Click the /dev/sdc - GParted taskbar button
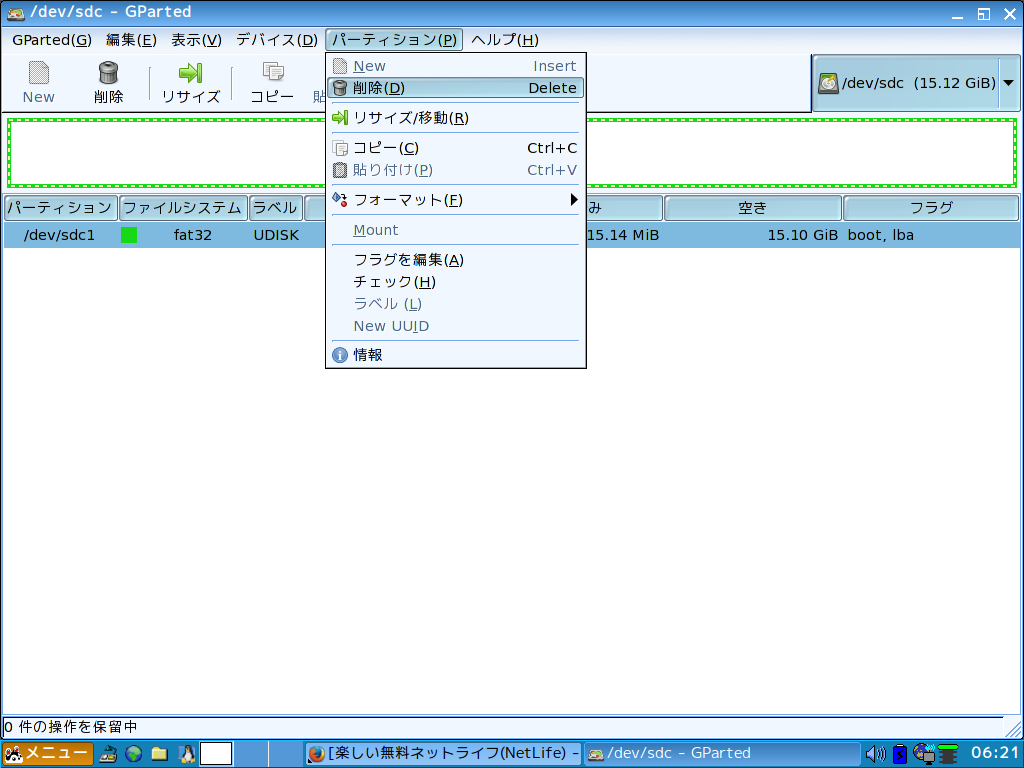This screenshot has height=768, width=1024. [x=720, y=754]
